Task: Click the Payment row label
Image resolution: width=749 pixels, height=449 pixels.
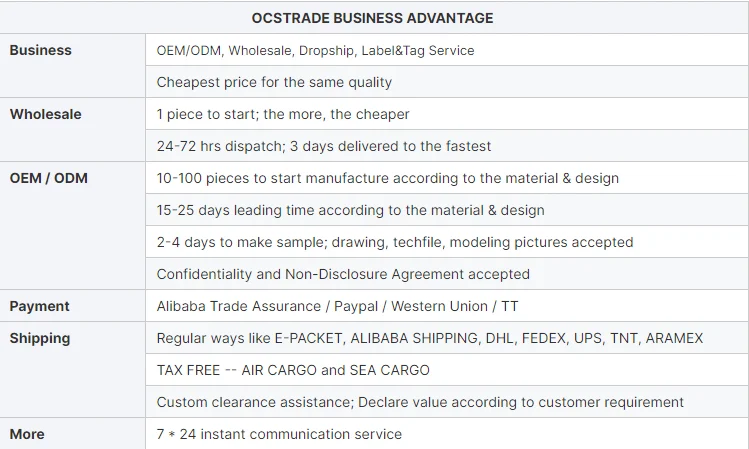Action: [x=39, y=306]
